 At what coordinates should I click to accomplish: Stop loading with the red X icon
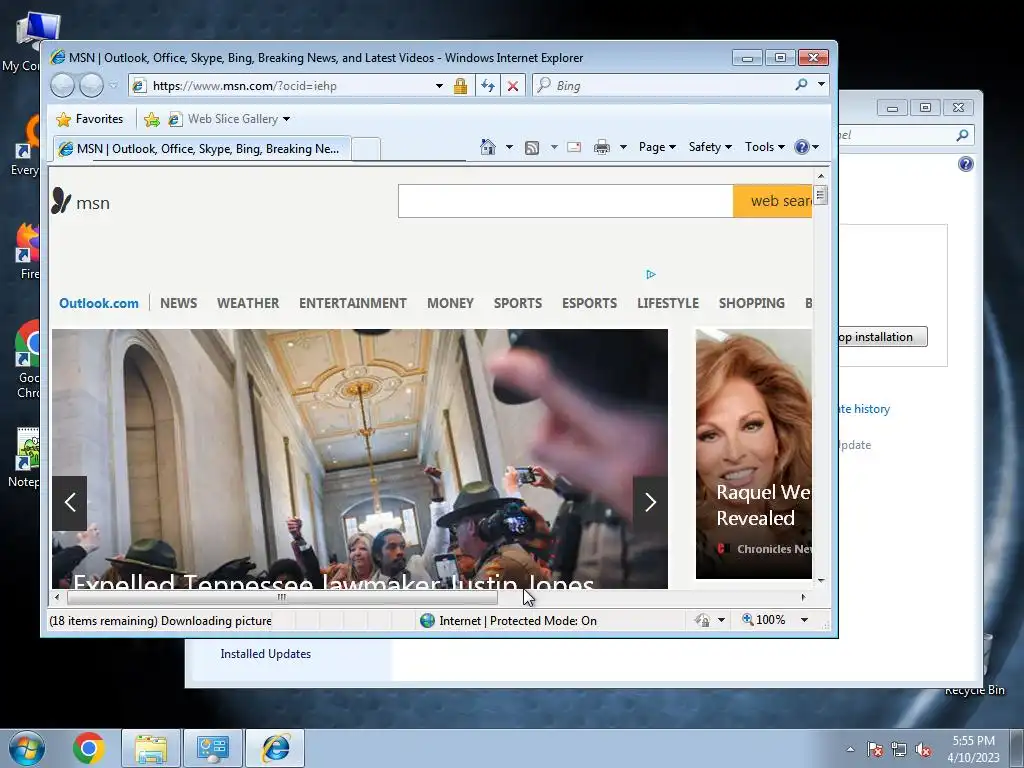[513, 86]
